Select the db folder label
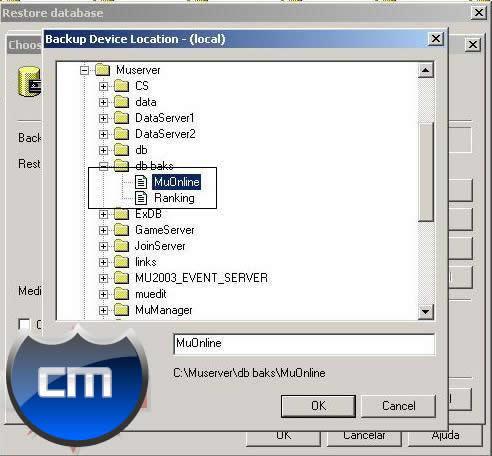 click(141, 150)
